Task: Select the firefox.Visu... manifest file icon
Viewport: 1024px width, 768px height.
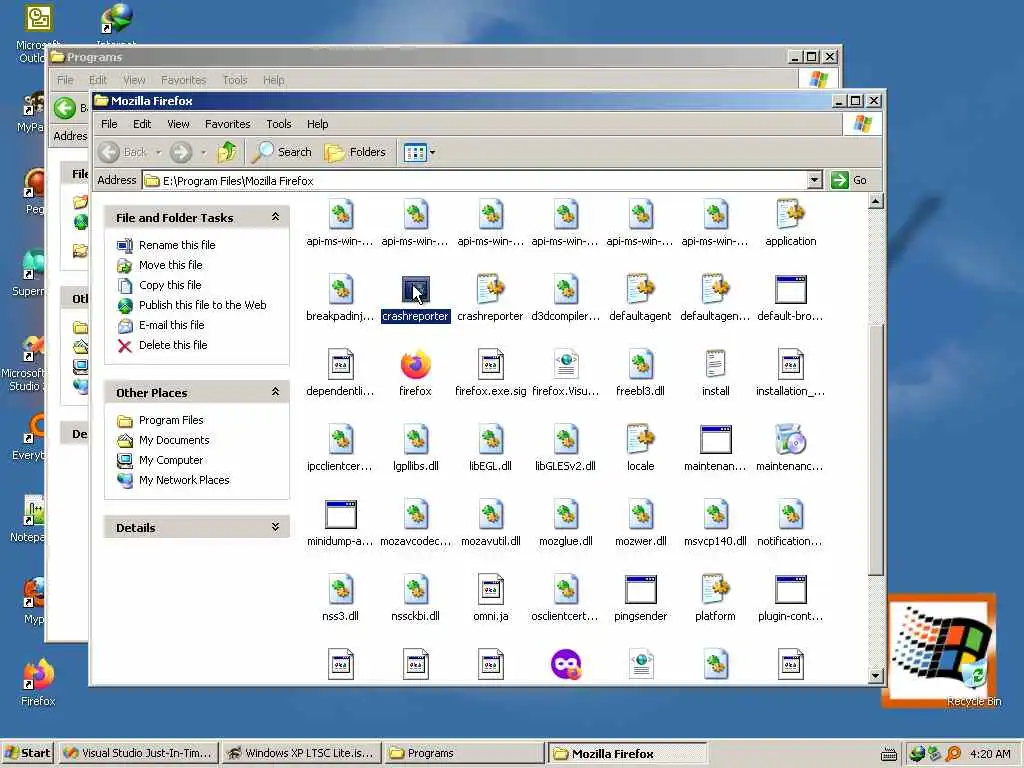Action: click(x=566, y=364)
